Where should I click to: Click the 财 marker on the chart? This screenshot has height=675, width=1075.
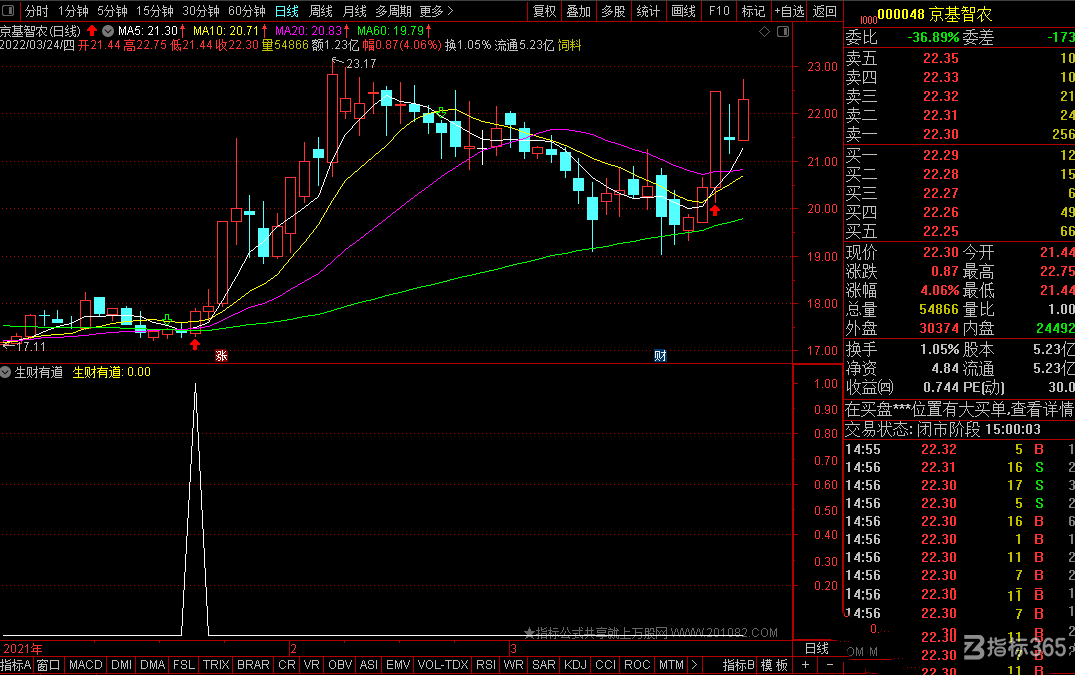[x=660, y=355]
